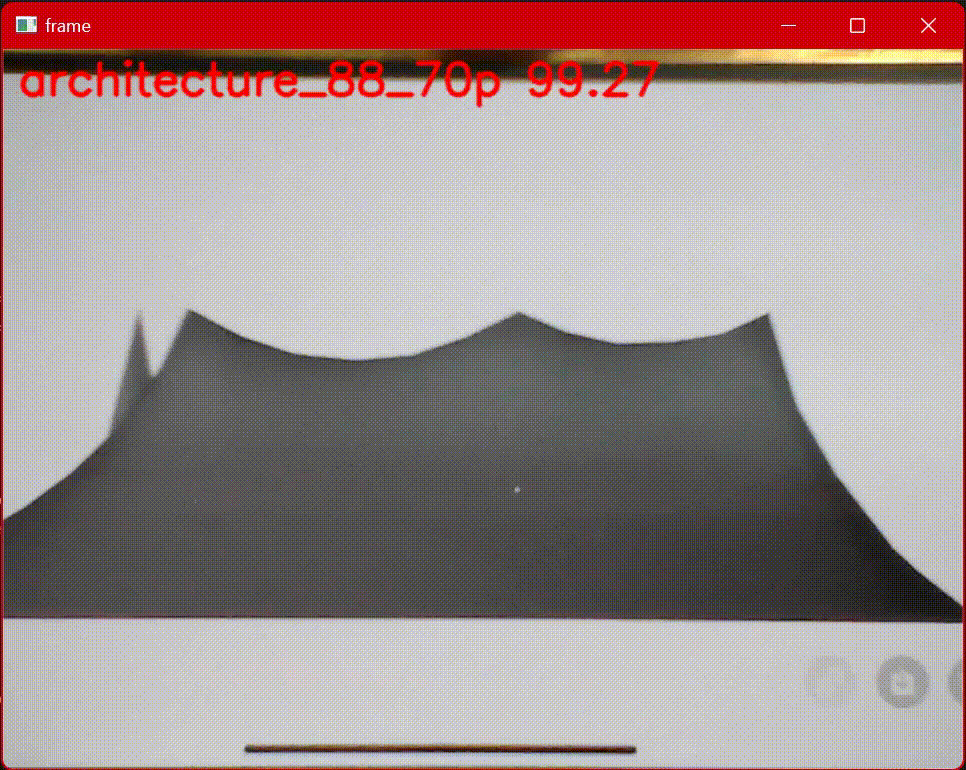Minimize the frame window
966x770 pixels.
click(787, 26)
